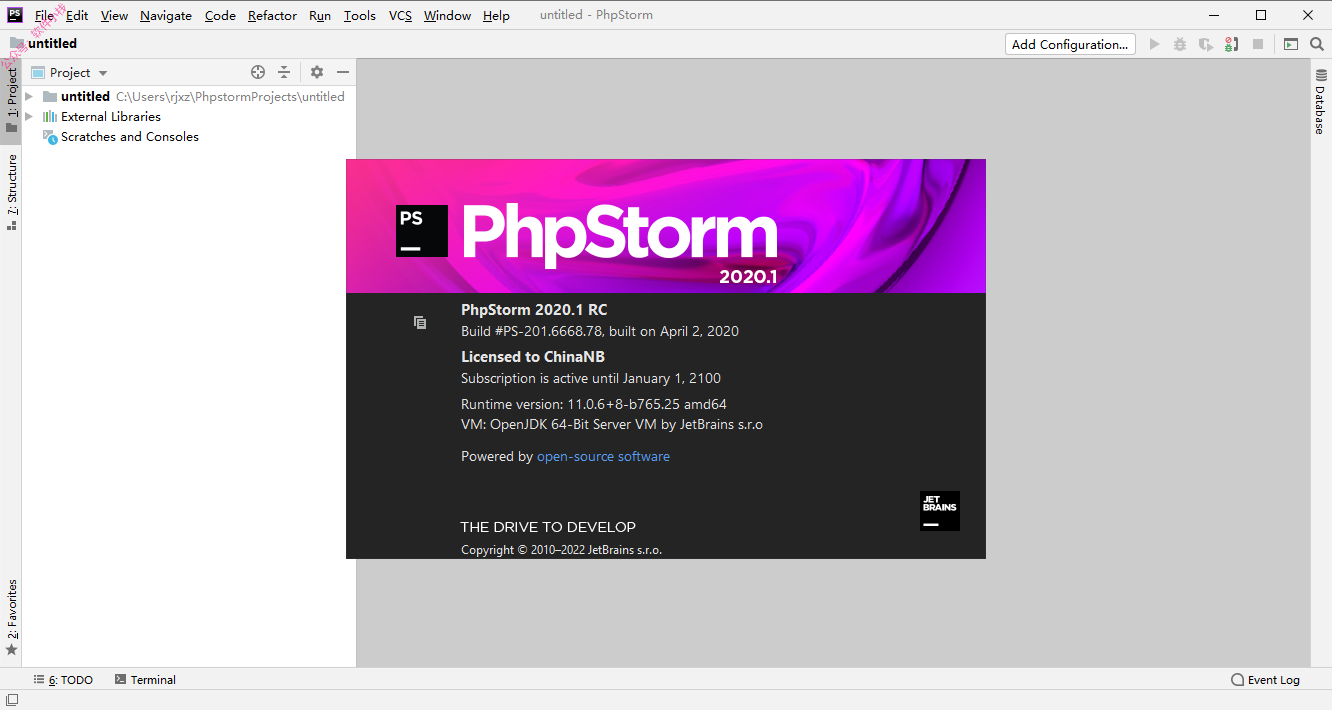Viewport: 1332px width, 710px height.
Task: Expand the untitled project folder arrow
Action: (x=29, y=96)
